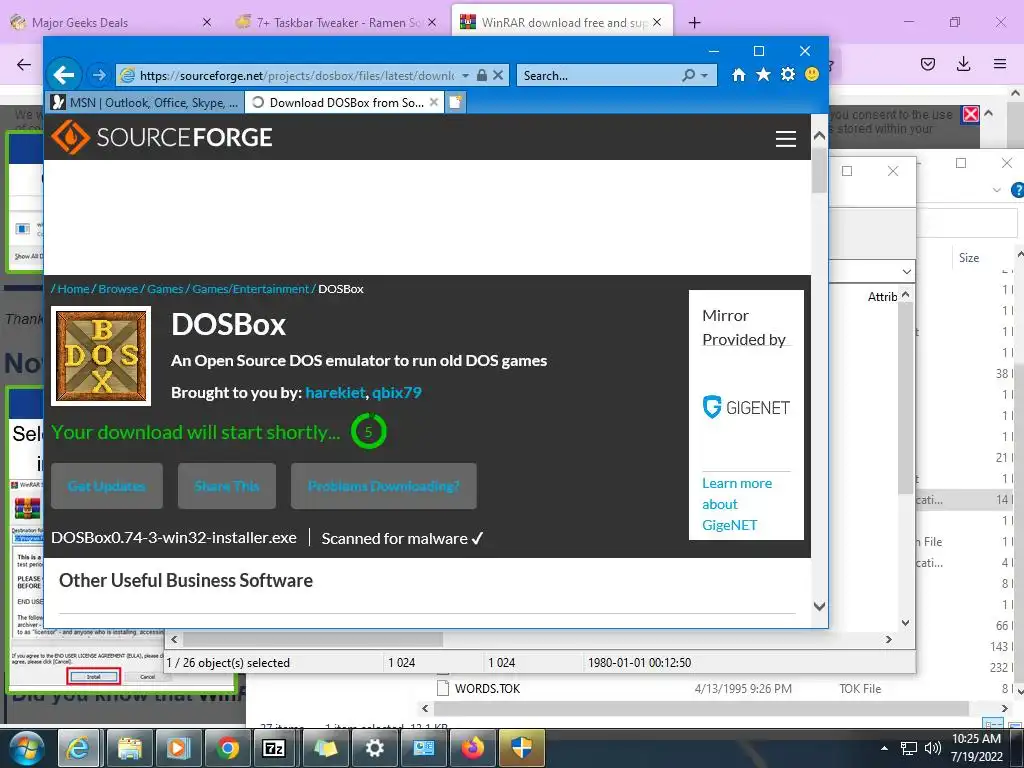The image size is (1024, 768).
Task: Click the smiley feedback icon
Action: coord(812,74)
